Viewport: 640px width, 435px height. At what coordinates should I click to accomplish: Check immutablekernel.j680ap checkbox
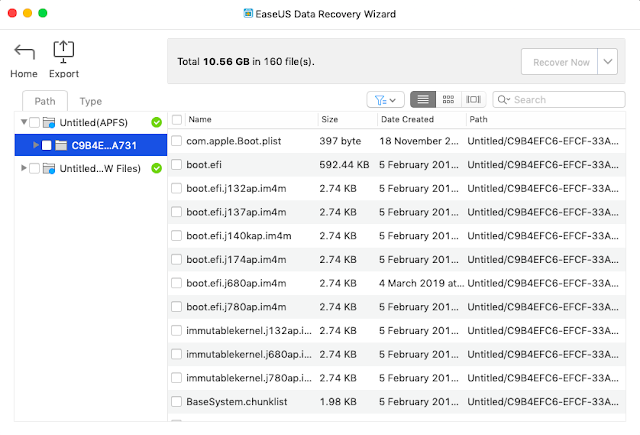176,354
